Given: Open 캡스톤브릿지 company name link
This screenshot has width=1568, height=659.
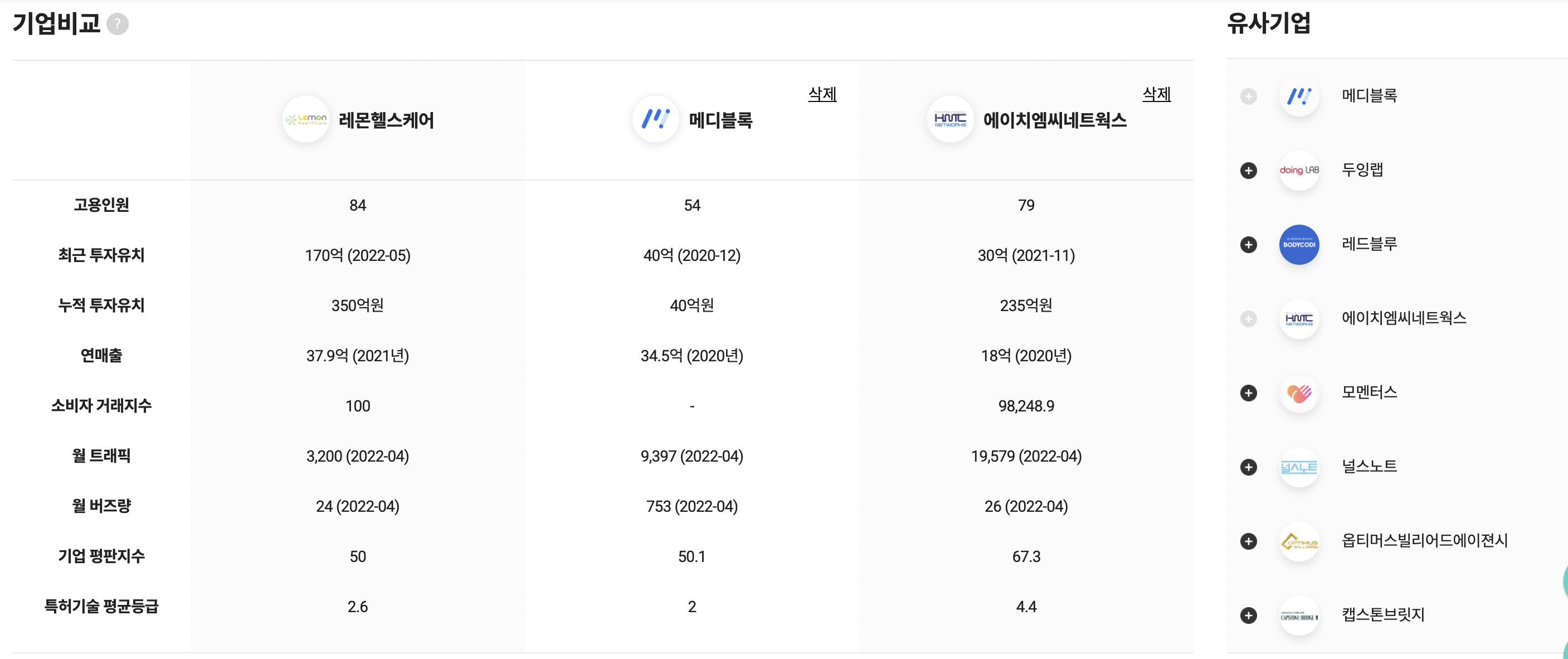Looking at the screenshot, I should pyautogui.click(x=1383, y=614).
